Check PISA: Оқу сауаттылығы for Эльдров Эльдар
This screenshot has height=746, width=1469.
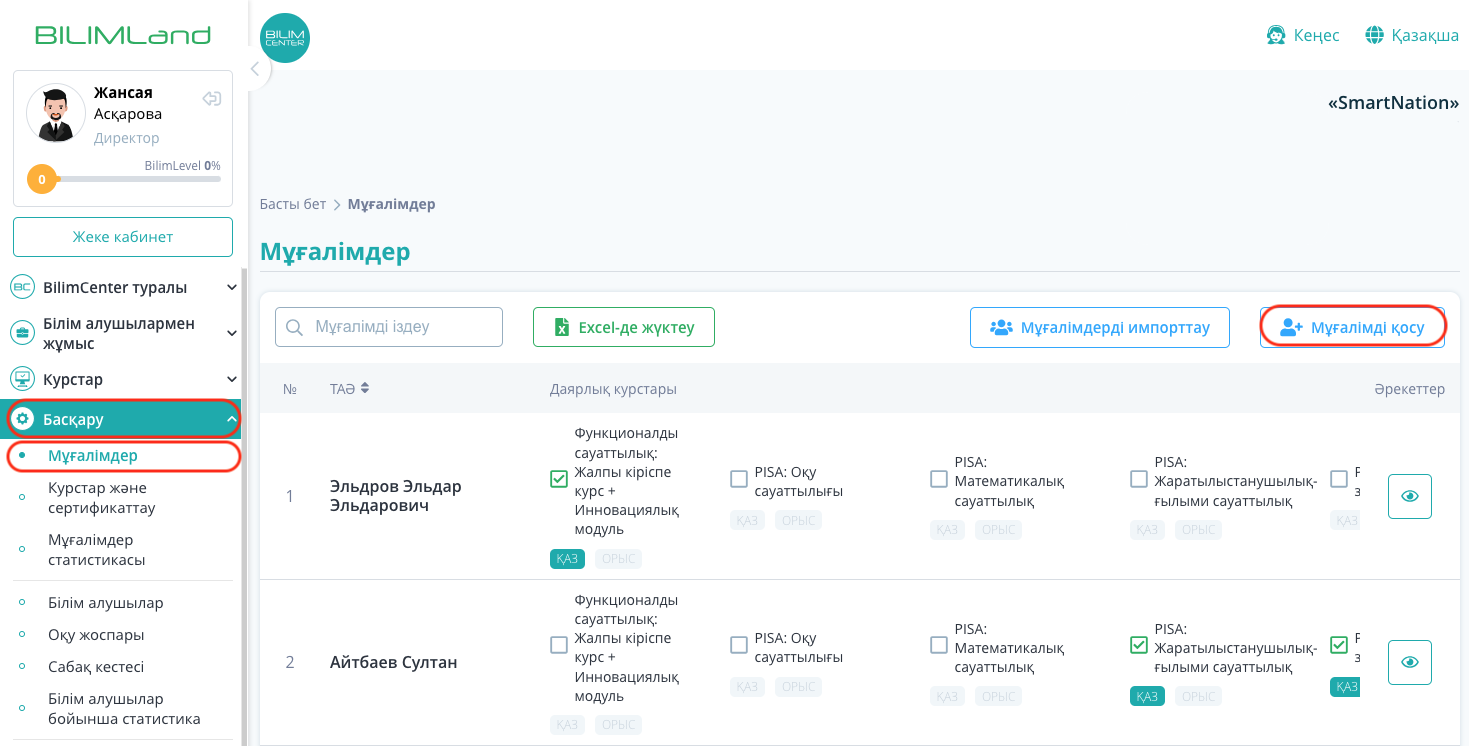(739, 479)
